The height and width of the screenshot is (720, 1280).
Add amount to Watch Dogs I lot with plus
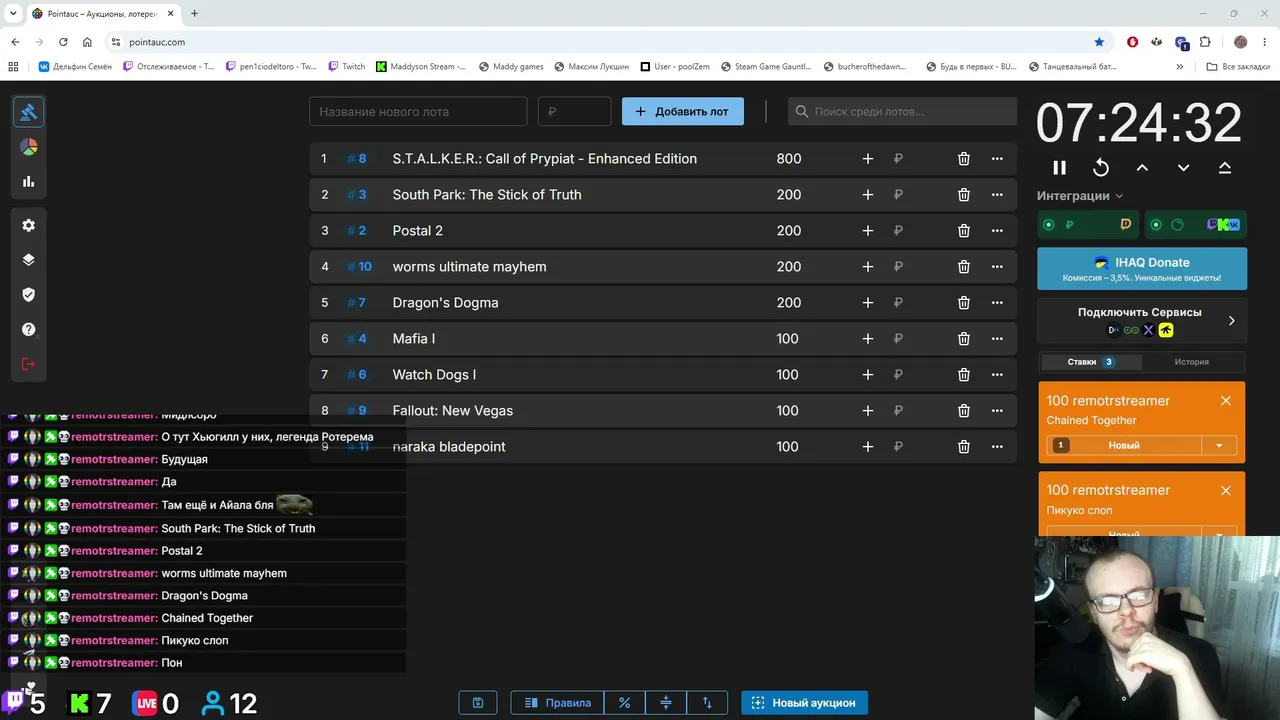[x=868, y=375]
